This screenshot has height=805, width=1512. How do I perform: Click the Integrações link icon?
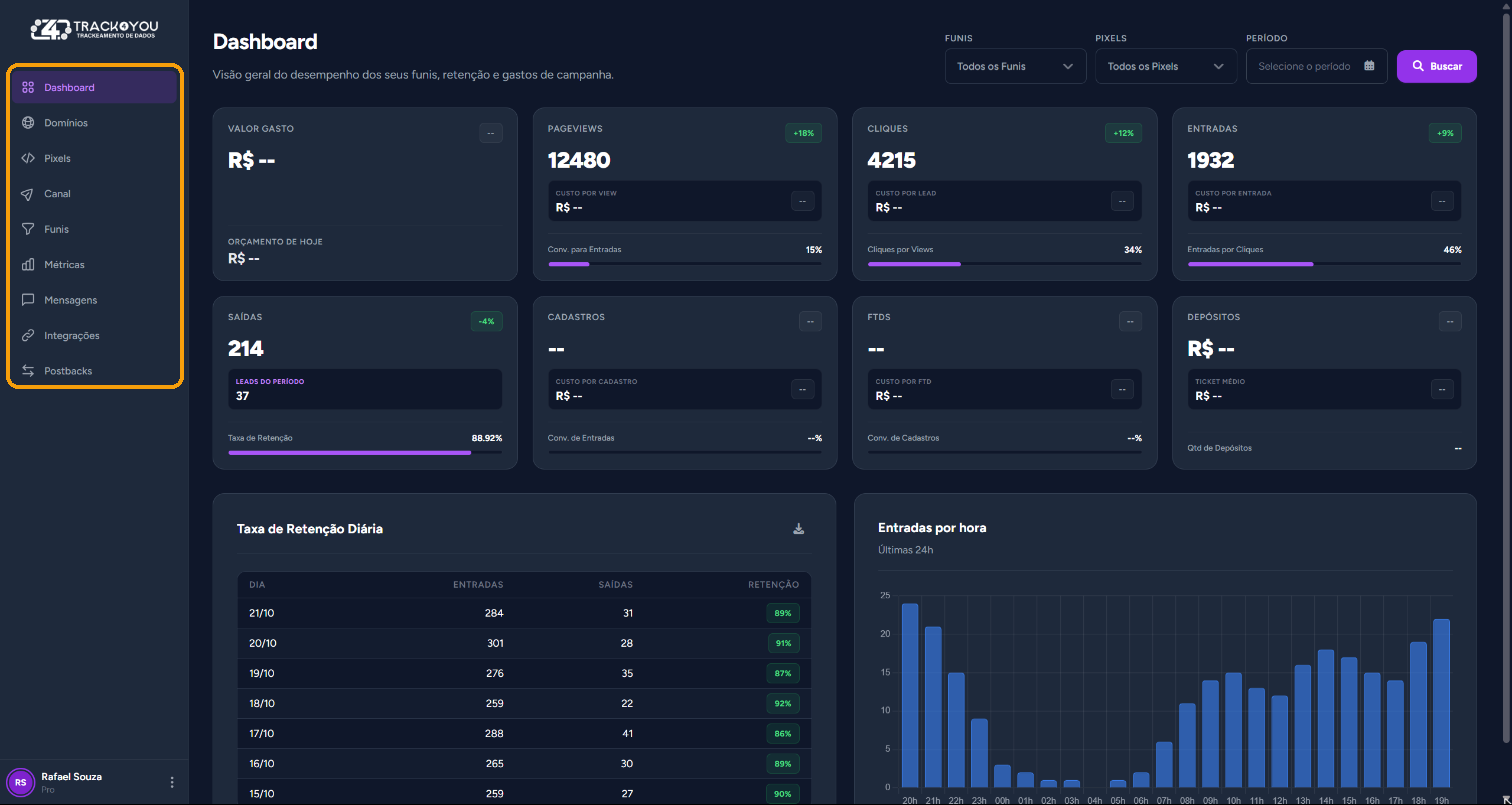pyautogui.click(x=28, y=336)
